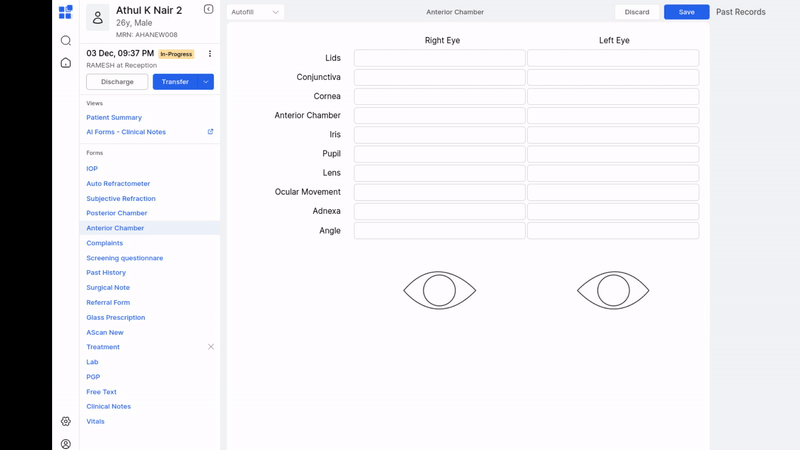Open the search icon in sidebar
The width and height of the screenshot is (800, 450).
(66, 40)
